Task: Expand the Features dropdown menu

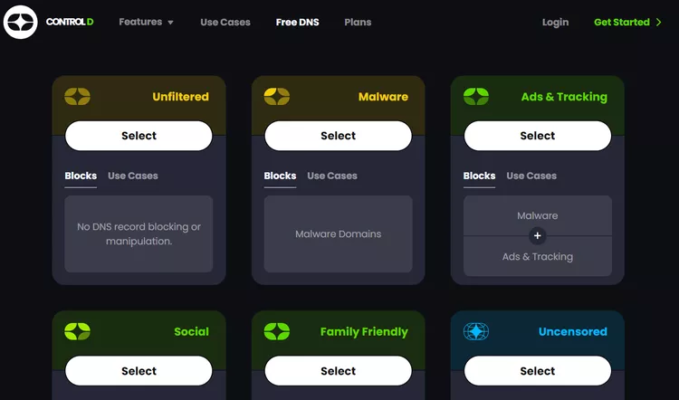Action: click(146, 22)
